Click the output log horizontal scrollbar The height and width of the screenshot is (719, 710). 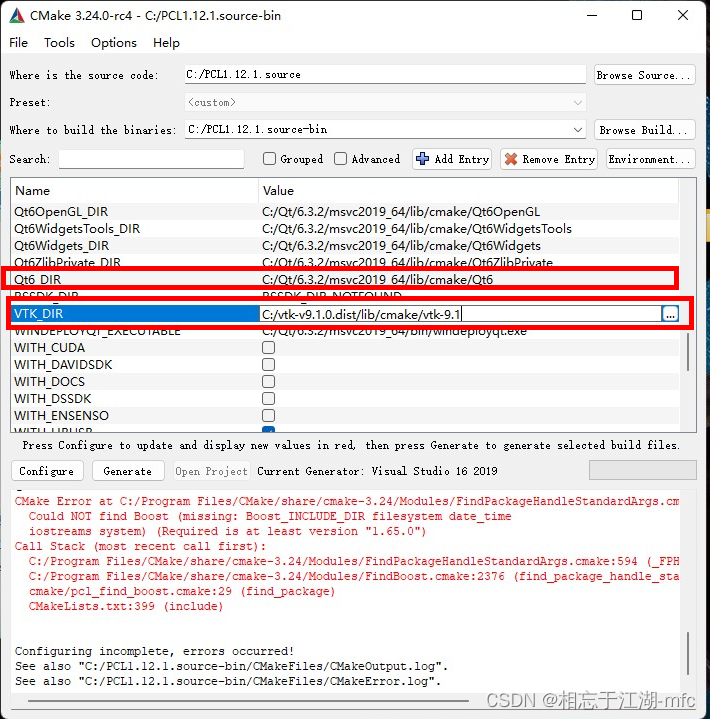point(248,700)
